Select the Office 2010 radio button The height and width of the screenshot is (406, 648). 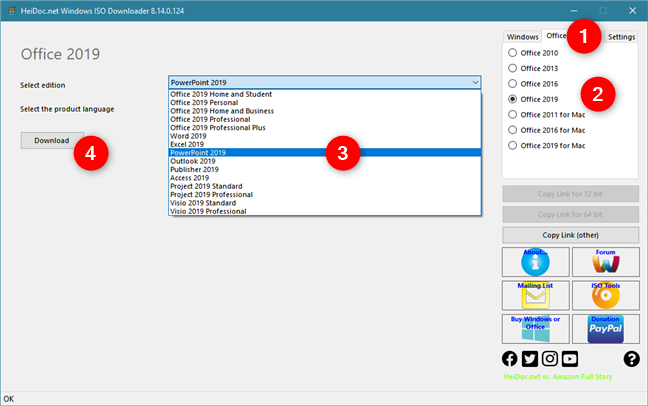512,53
